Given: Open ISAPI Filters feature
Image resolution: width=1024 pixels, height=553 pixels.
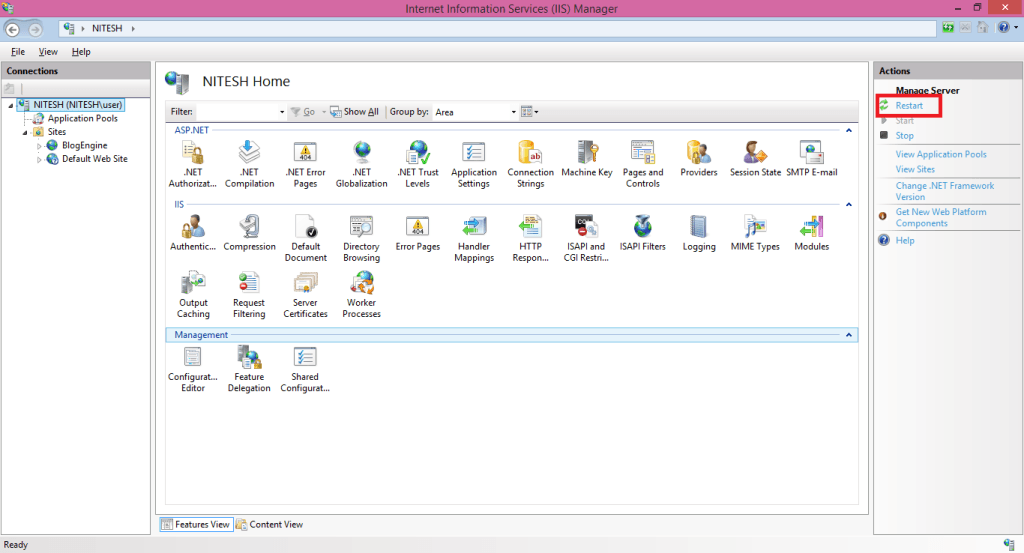Looking at the screenshot, I should point(643,233).
